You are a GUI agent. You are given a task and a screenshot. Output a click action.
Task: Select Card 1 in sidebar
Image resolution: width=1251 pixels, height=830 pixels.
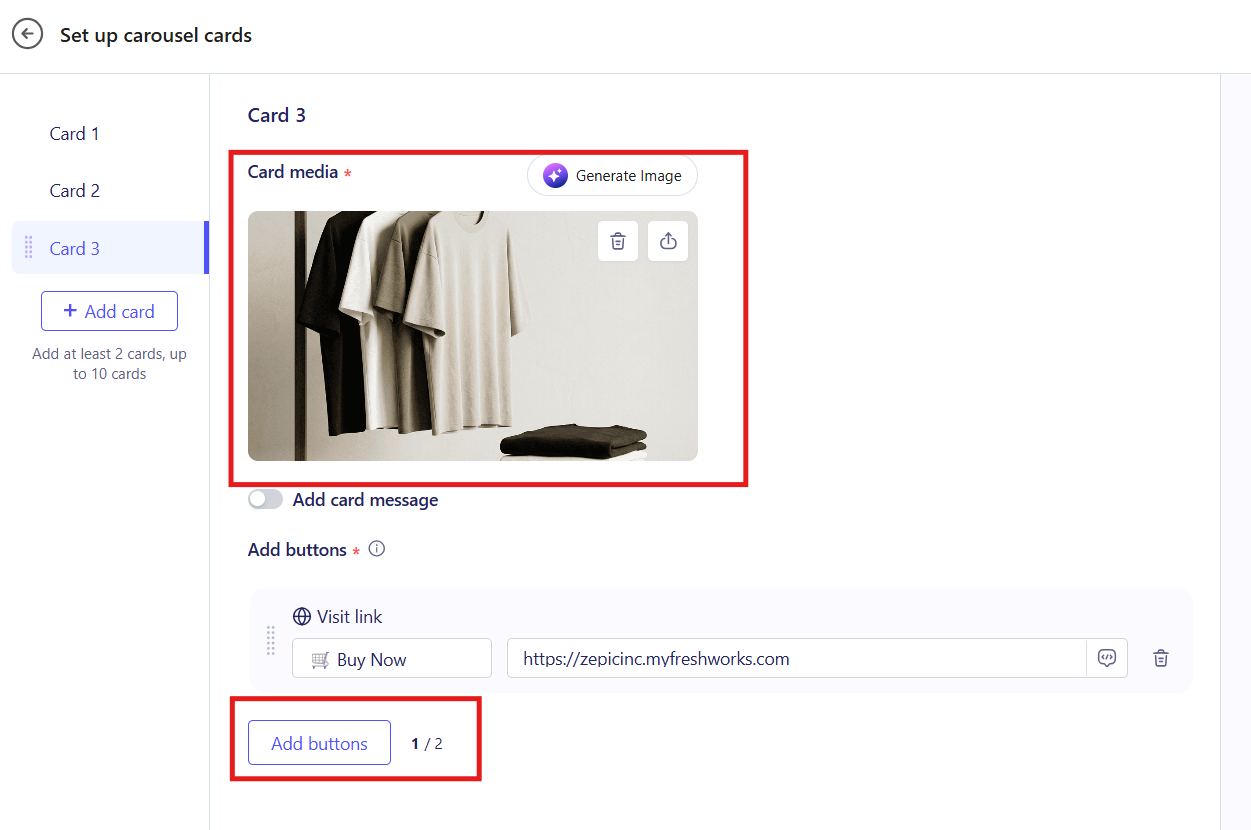[75, 134]
